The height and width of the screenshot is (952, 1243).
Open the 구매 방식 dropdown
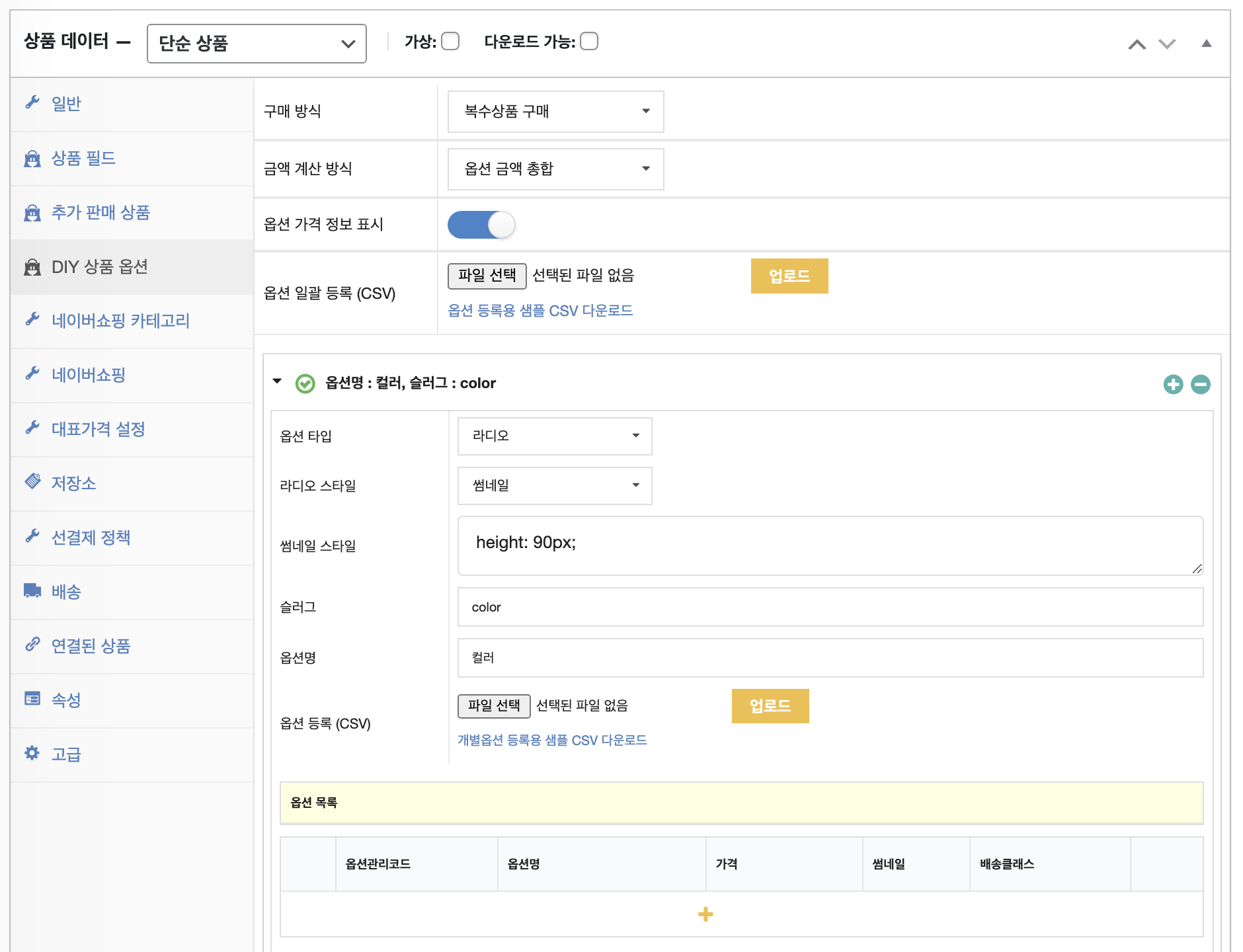click(555, 112)
